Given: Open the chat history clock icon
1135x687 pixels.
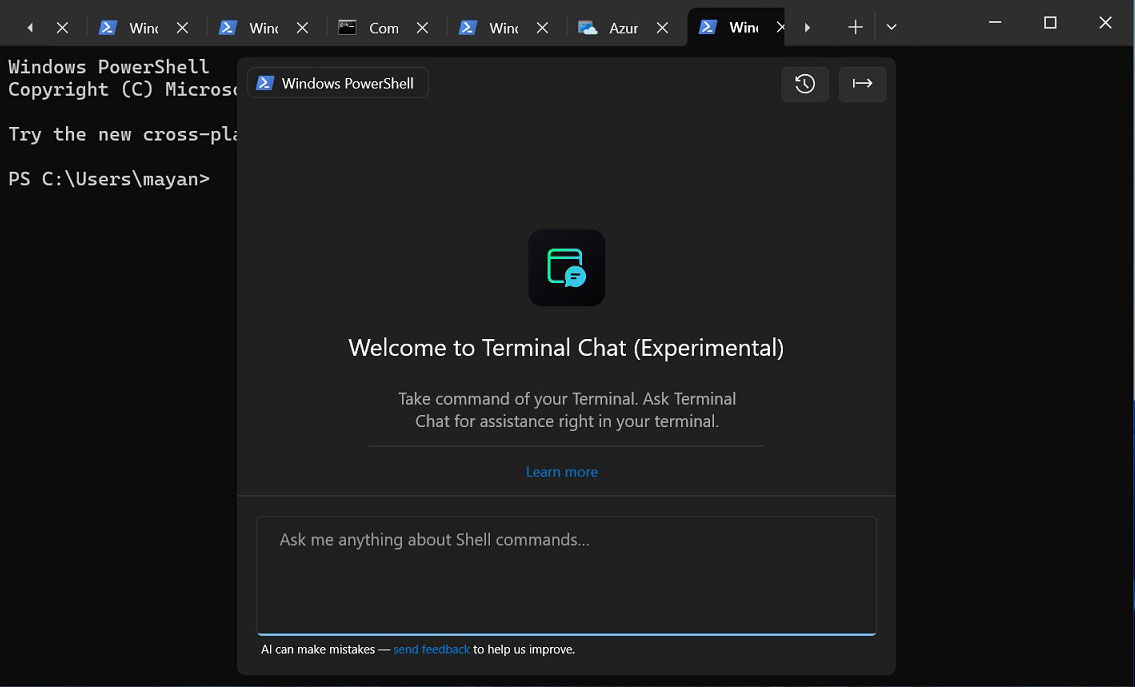Looking at the screenshot, I should coord(805,84).
